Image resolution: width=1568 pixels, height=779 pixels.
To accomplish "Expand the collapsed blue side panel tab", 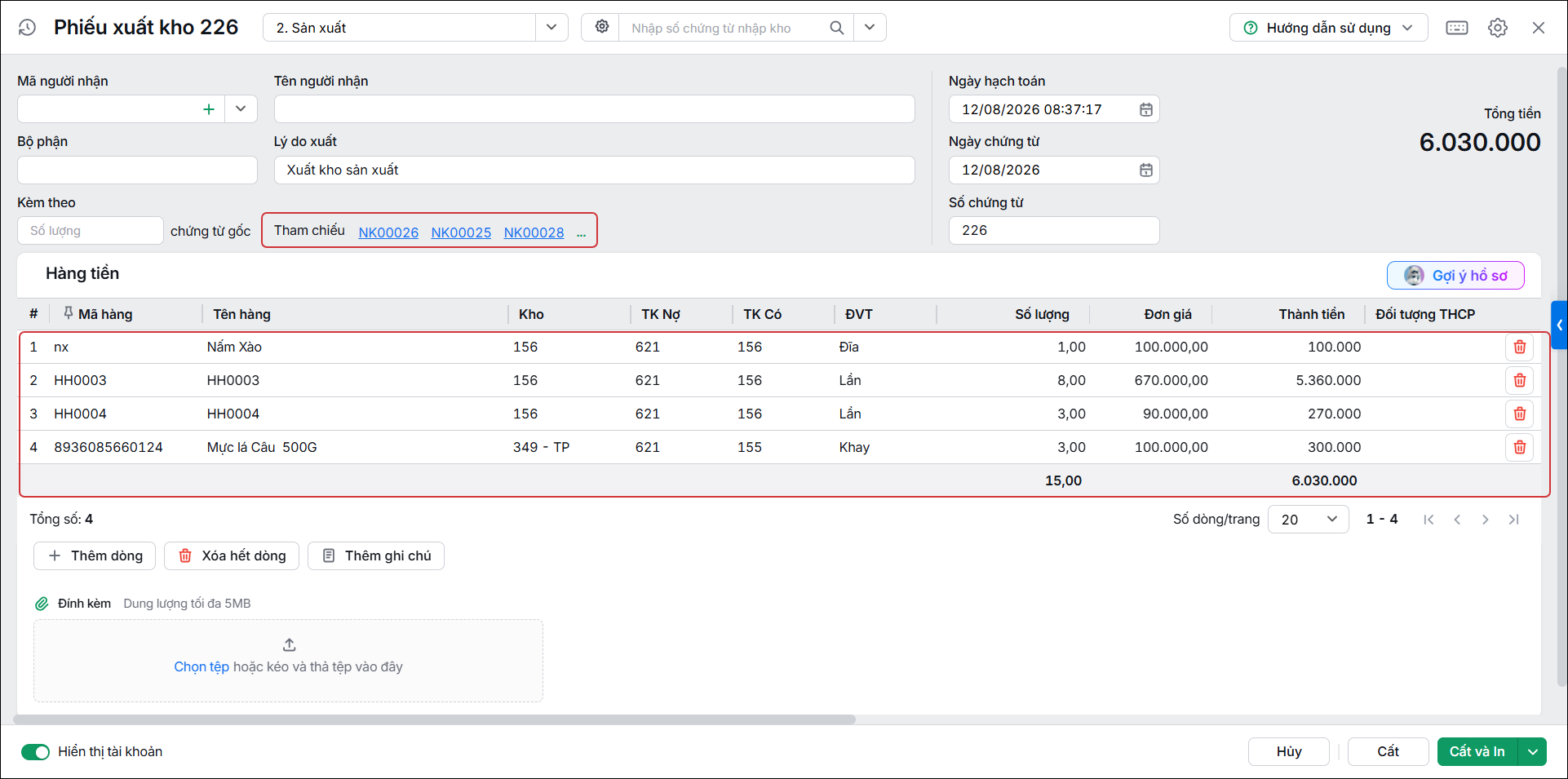I will coord(1559,325).
